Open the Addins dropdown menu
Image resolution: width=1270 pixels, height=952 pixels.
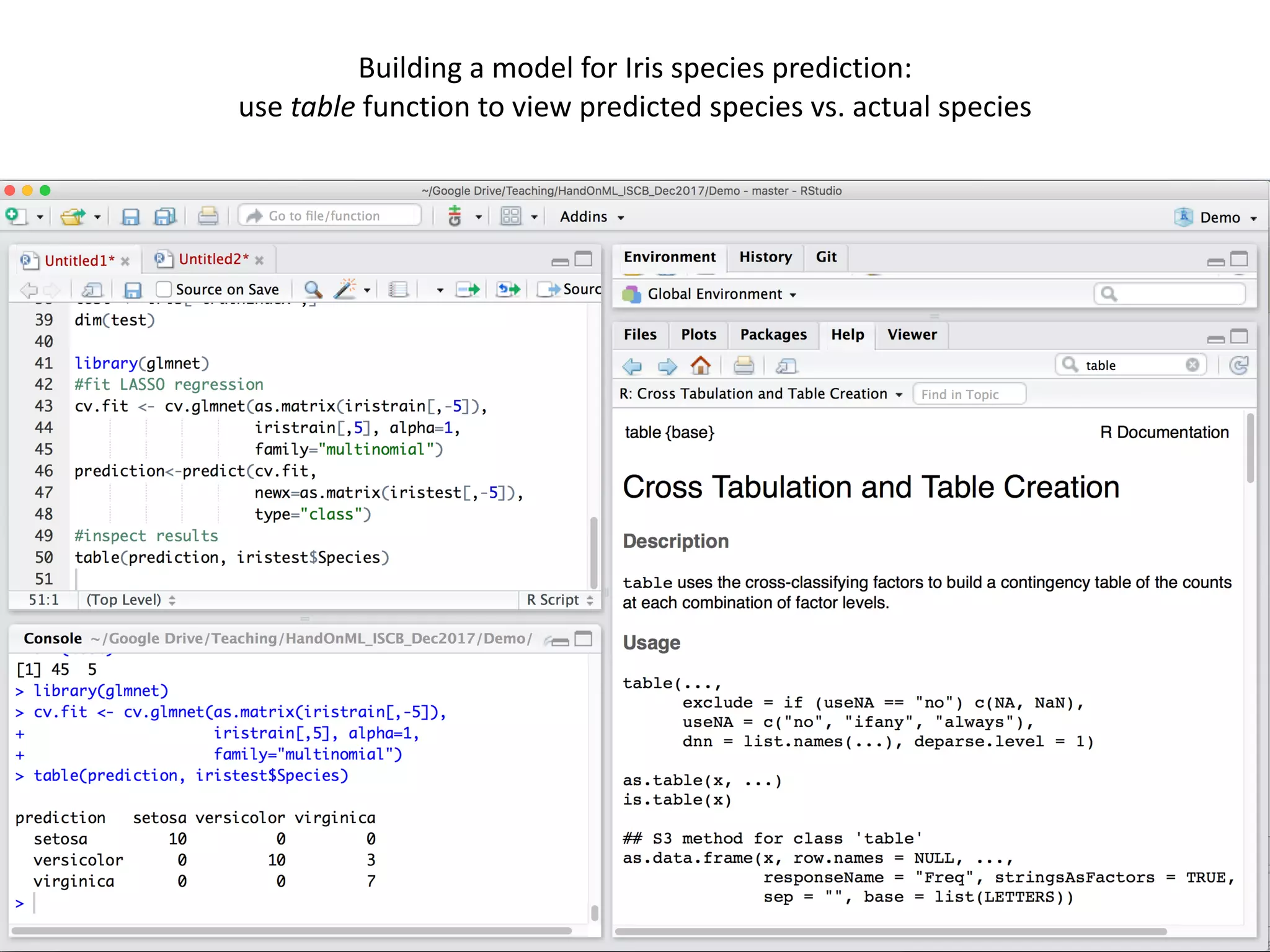coord(592,217)
